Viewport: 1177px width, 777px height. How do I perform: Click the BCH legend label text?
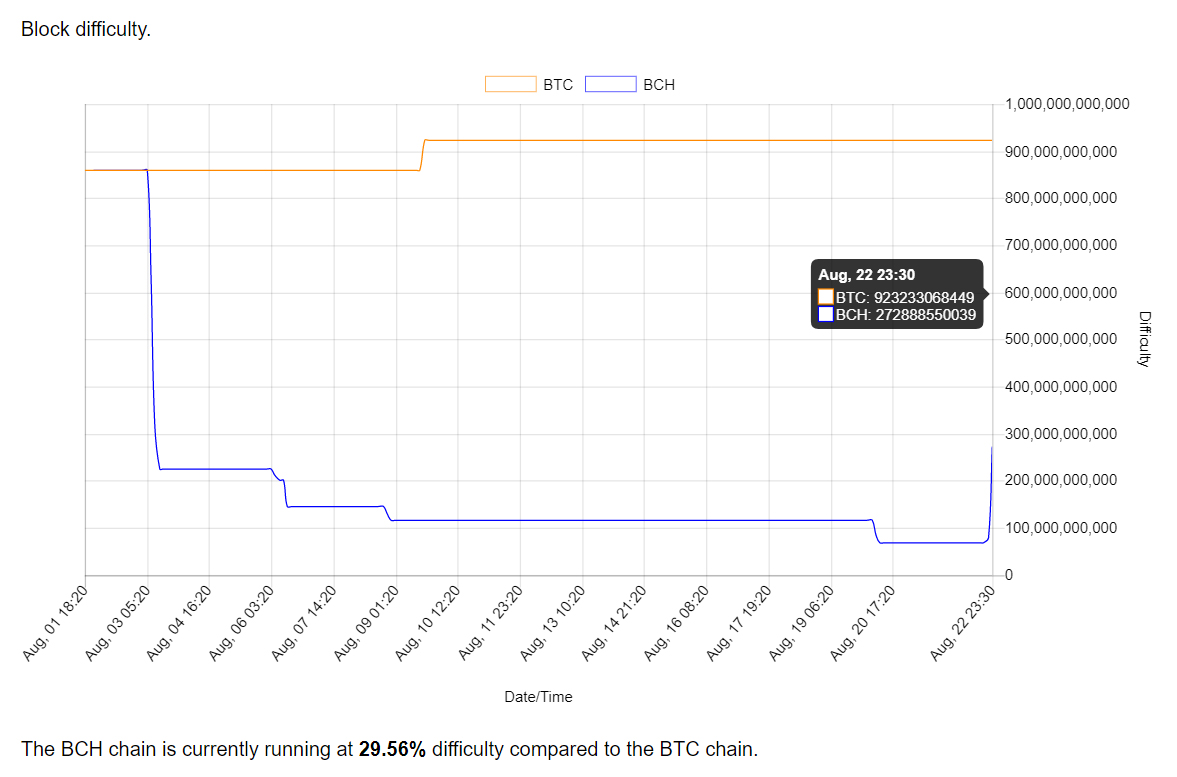(659, 85)
